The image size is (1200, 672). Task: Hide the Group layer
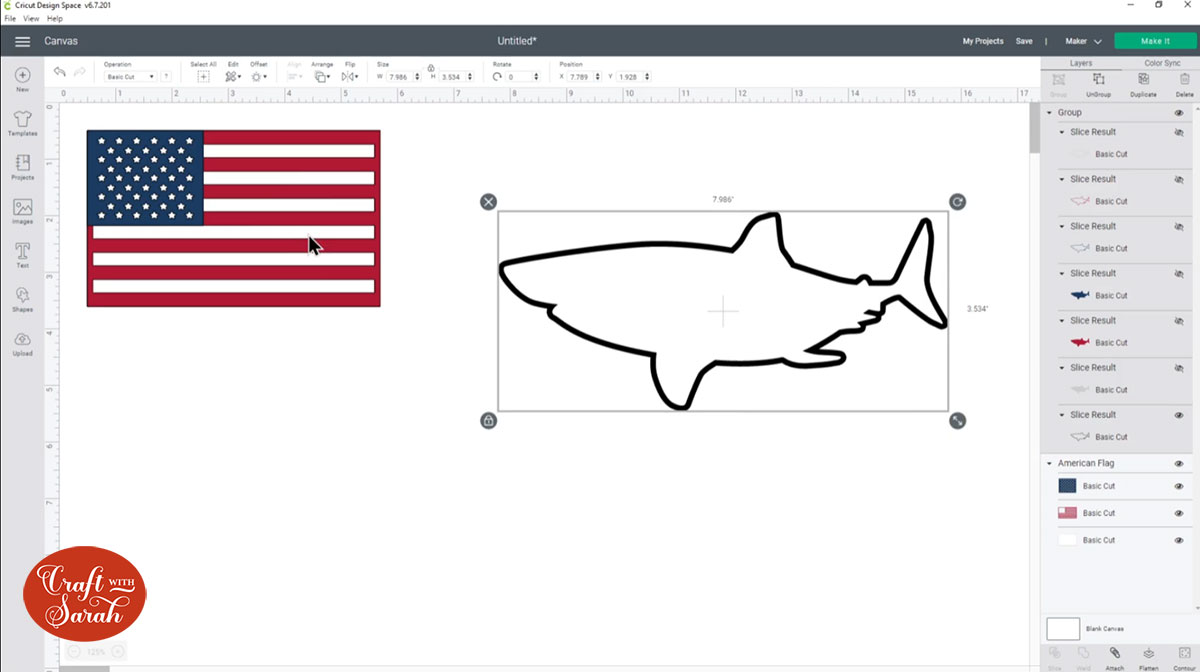pos(1178,112)
